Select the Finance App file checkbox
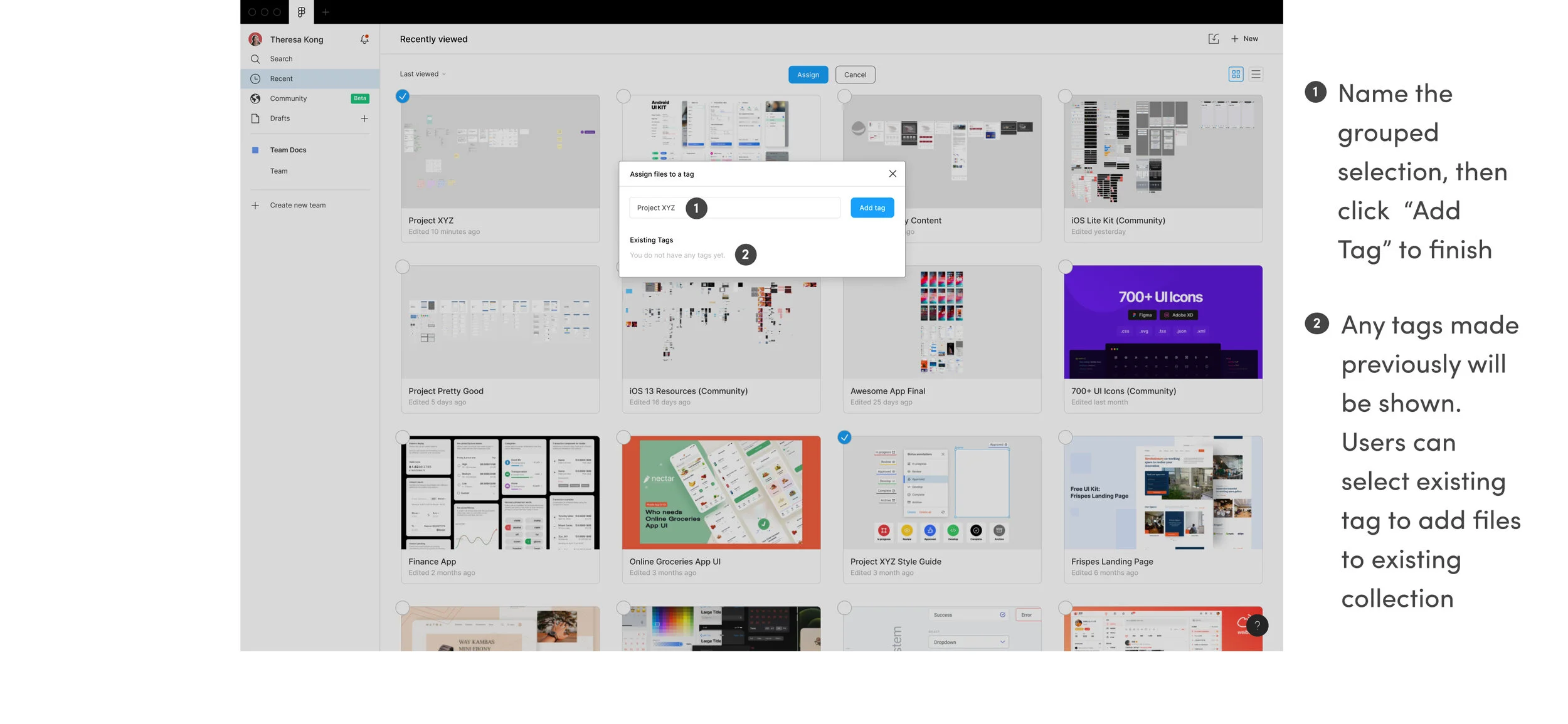This screenshot has height=724, width=1568. (403, 437)
